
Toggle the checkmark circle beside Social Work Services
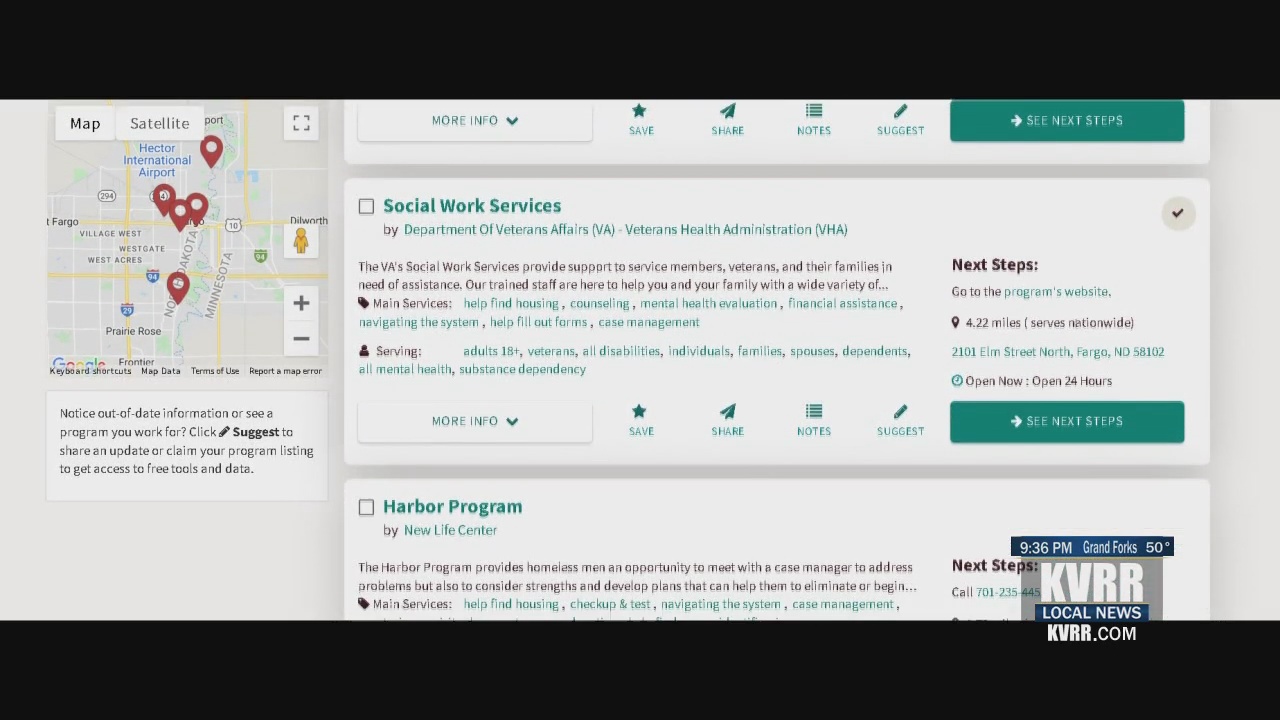[1177, 213]
